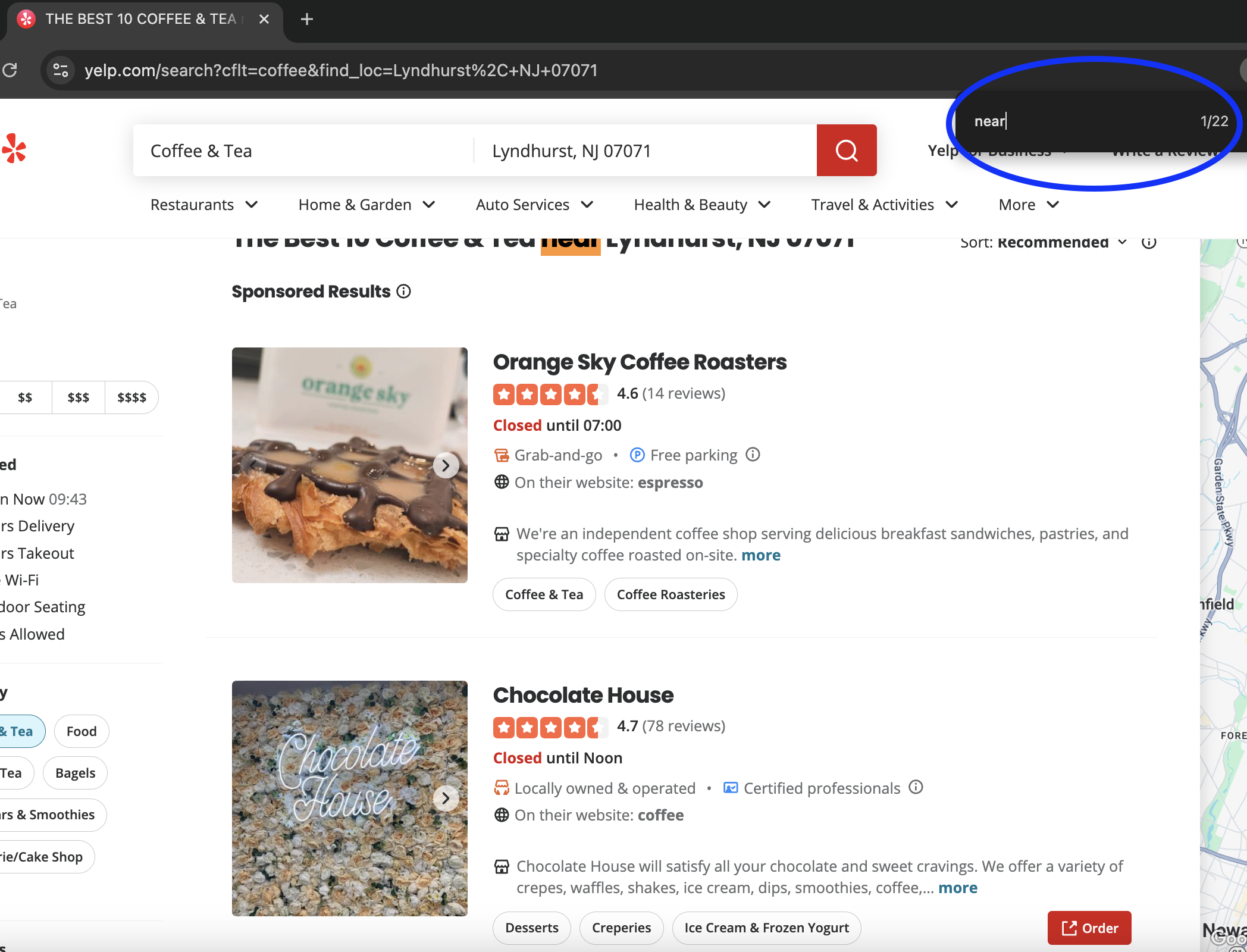Click the site info icon in address bar
Viewport: 1247px width, 952px height.
click(60, 70)
